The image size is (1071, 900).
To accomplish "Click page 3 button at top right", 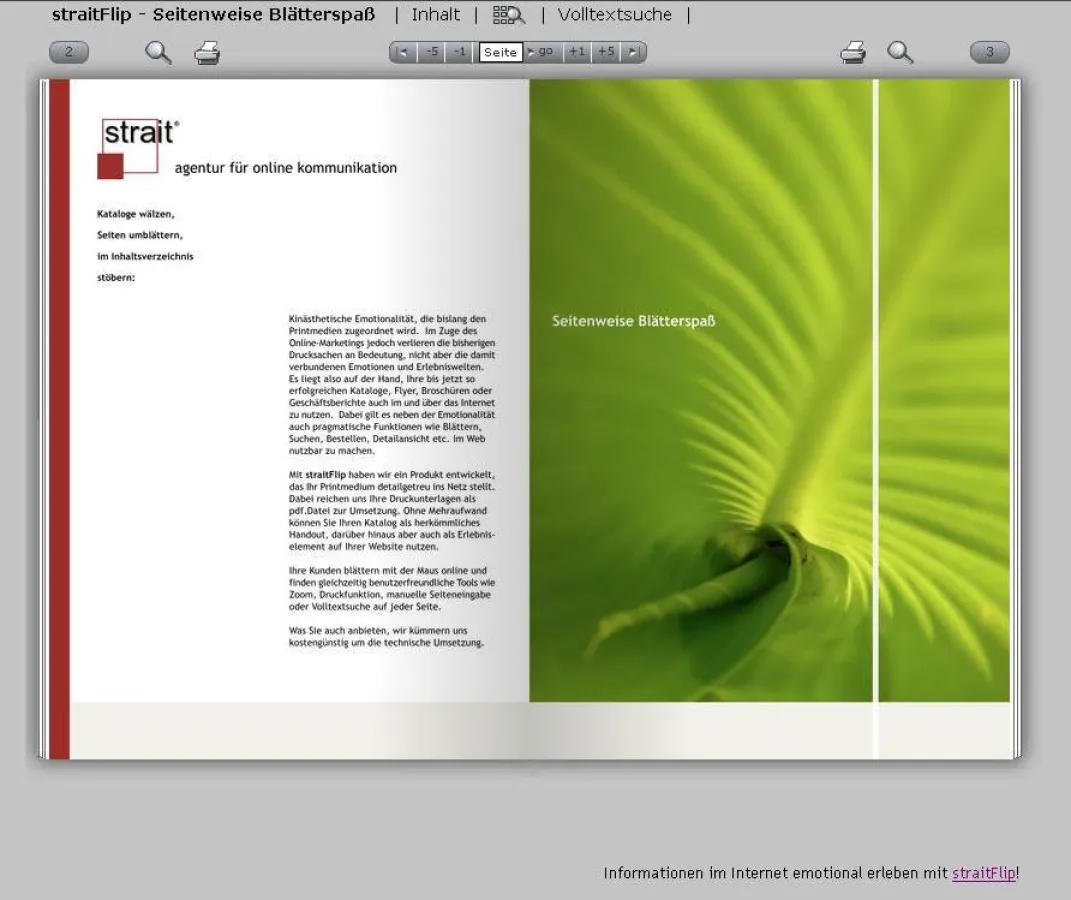I will point(989,53).
